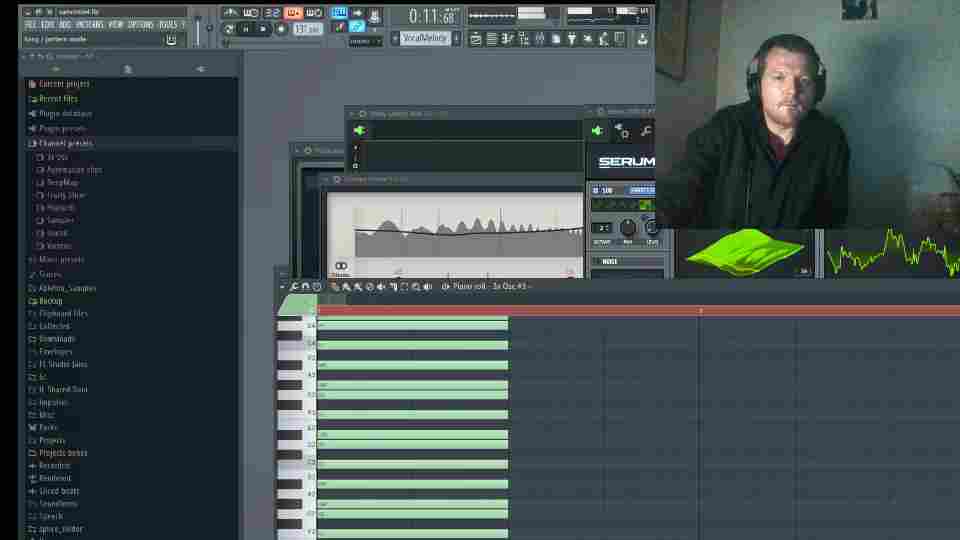This screenshot has height=540, width=960.
Task: Click the green arrow in Serum window
Action: [x=597, y=131]
